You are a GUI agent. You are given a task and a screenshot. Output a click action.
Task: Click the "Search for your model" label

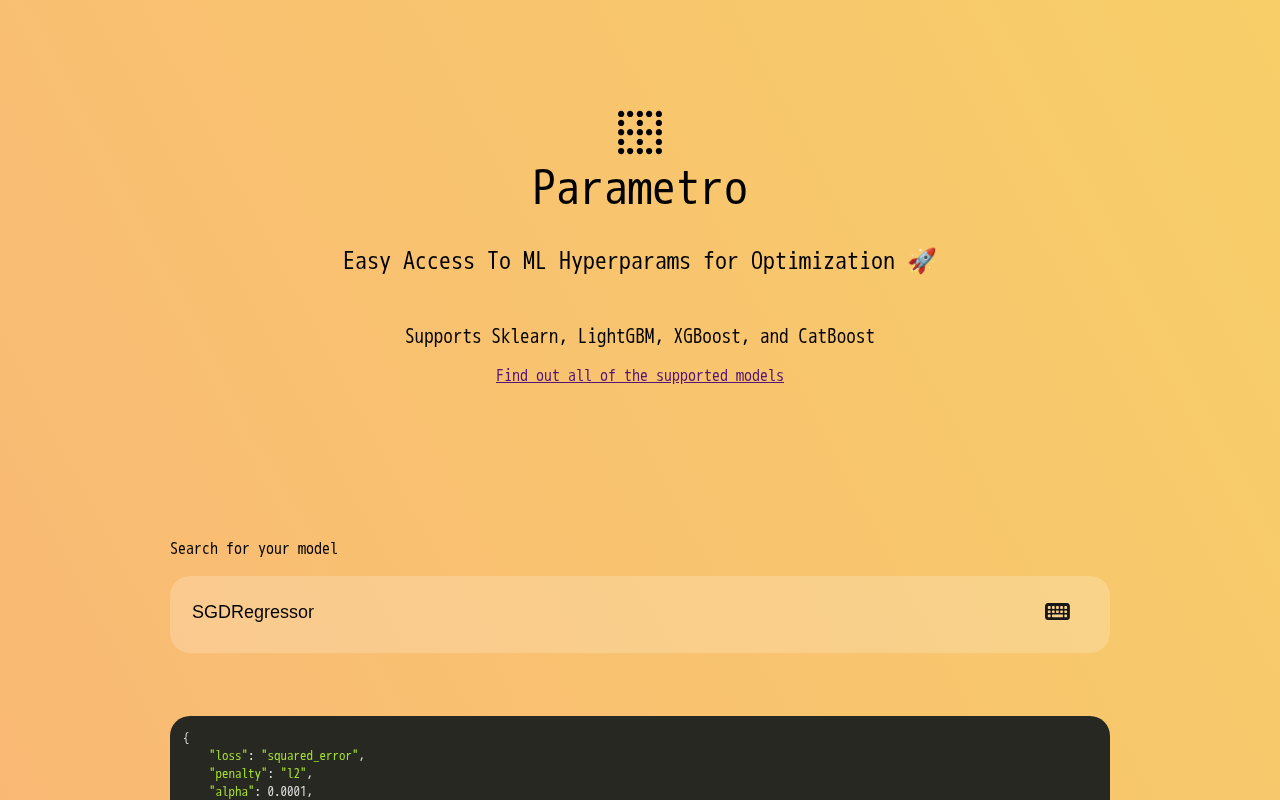pos(254,549)
